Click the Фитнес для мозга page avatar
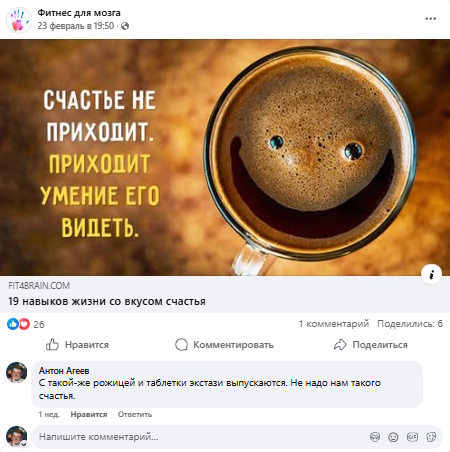The height and width of the screenshot is (452, 450). (19, 20)
